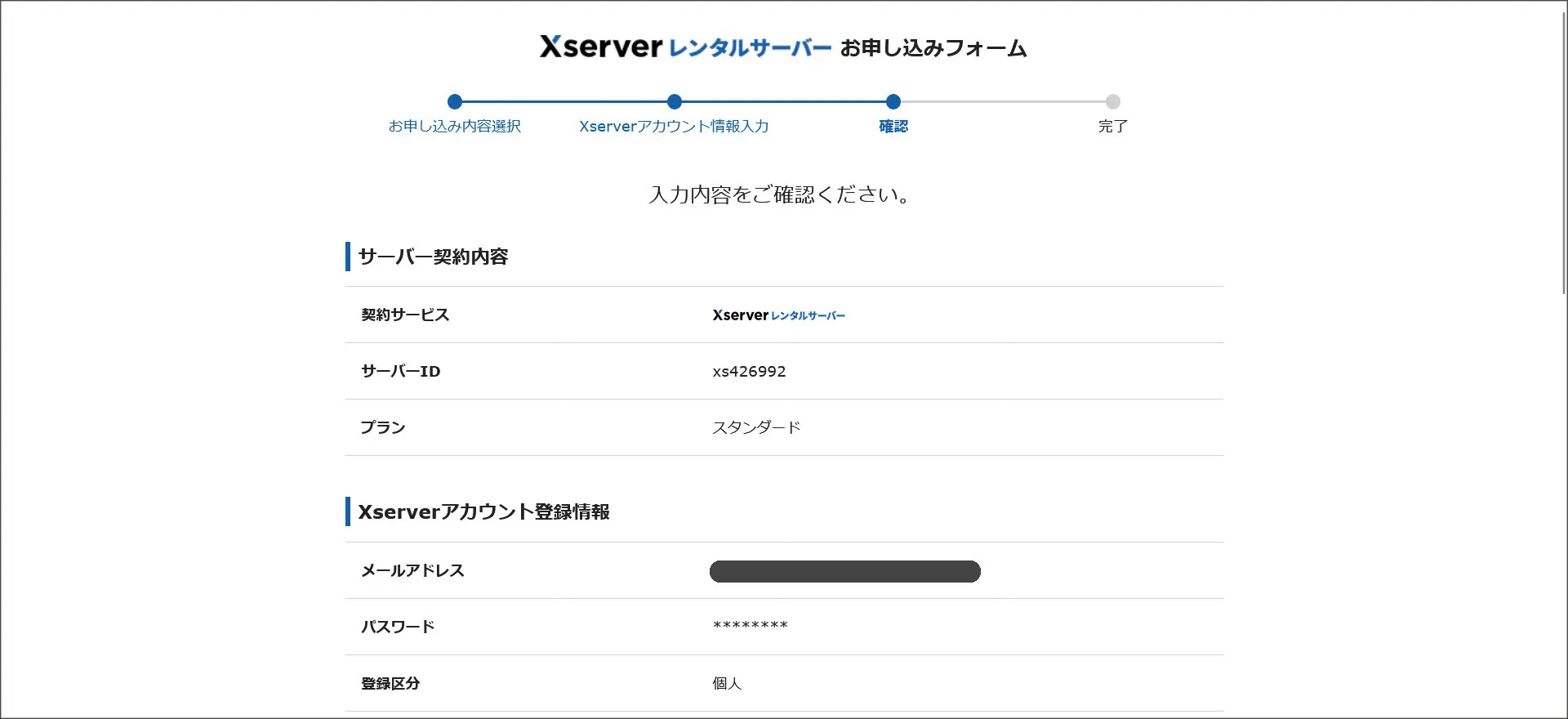
Task: Click the 確認 step label
Action: tap(893, 126)
